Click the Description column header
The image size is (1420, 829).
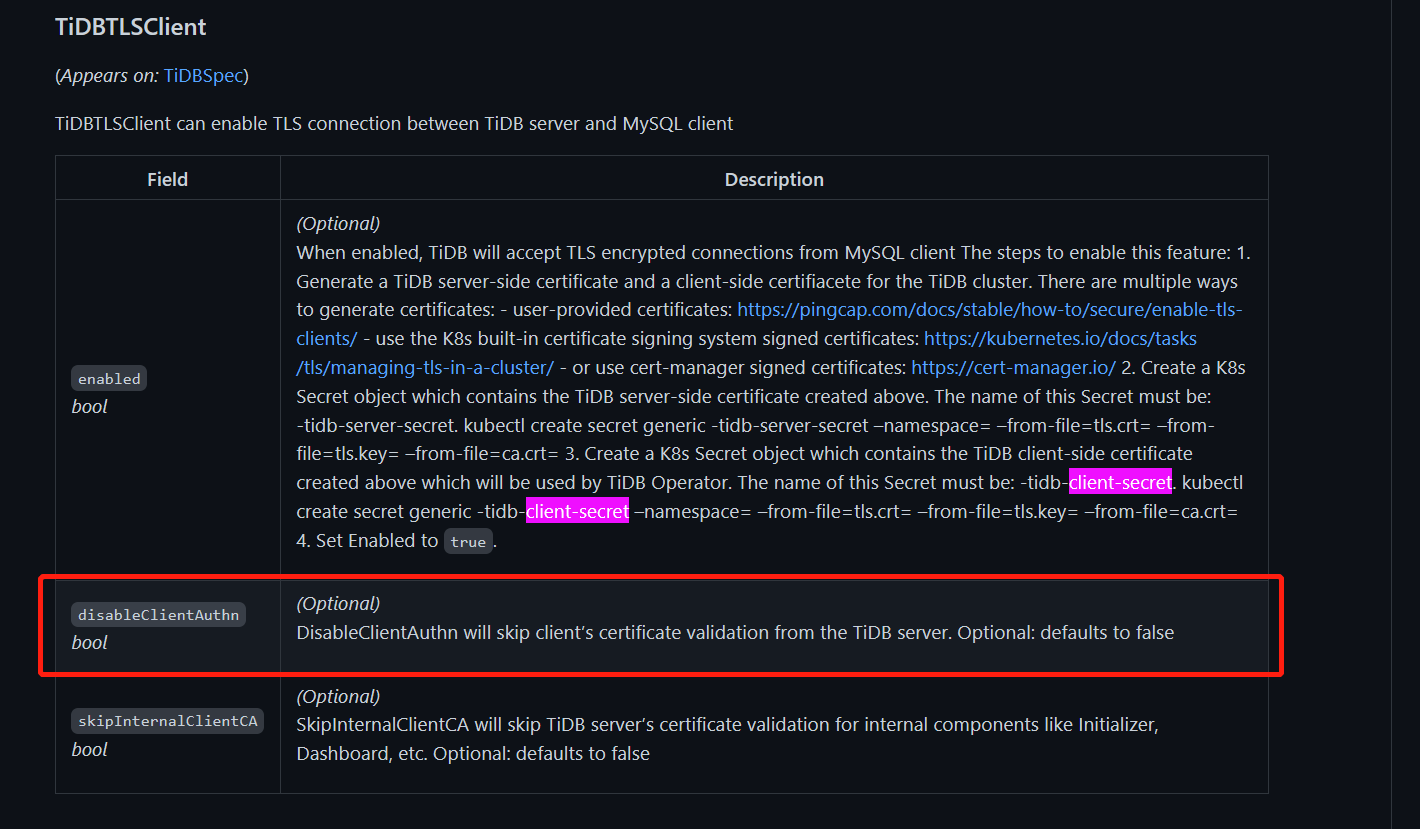774,179
